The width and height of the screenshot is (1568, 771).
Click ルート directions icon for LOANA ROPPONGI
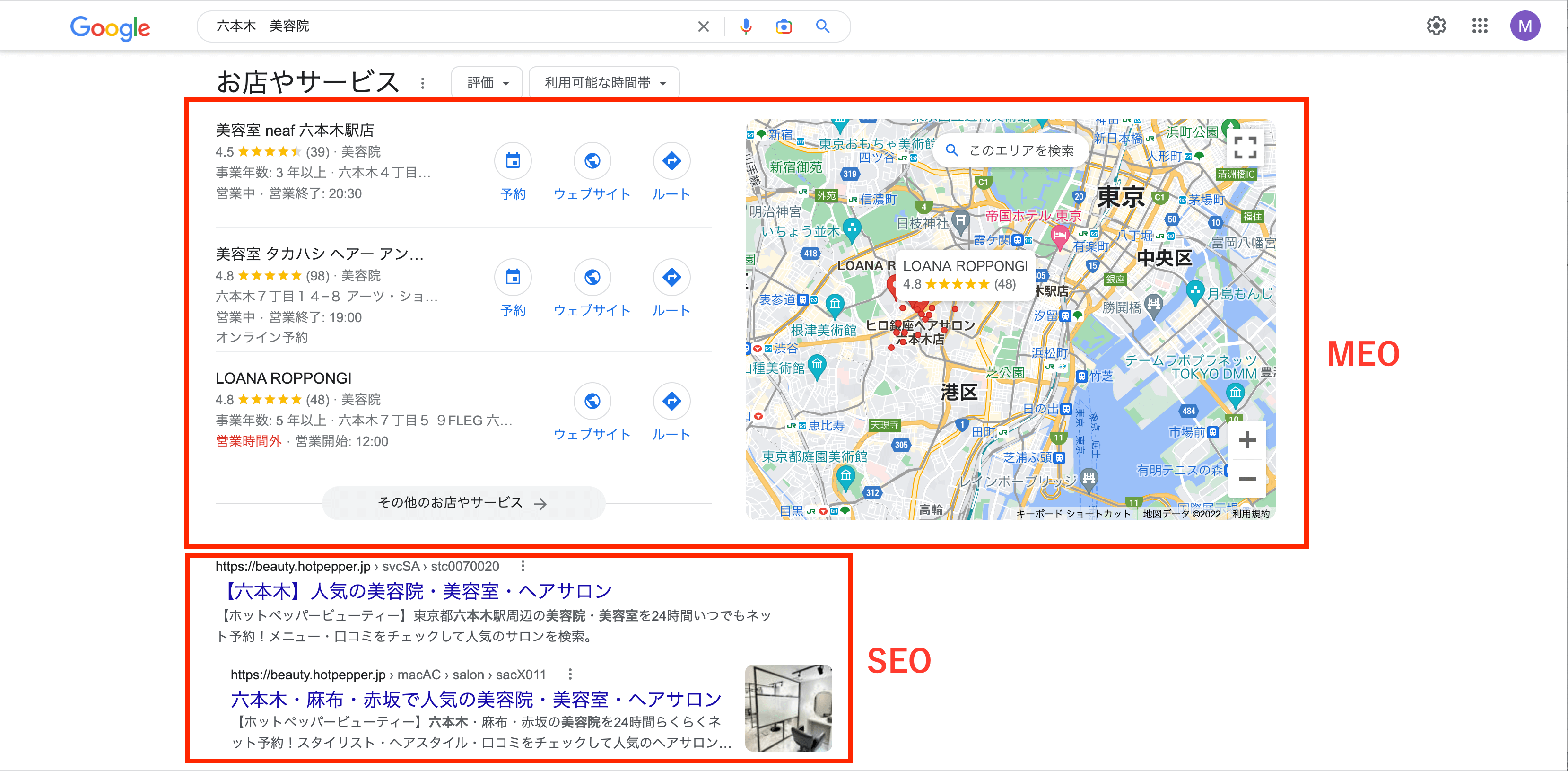(671, 401)
